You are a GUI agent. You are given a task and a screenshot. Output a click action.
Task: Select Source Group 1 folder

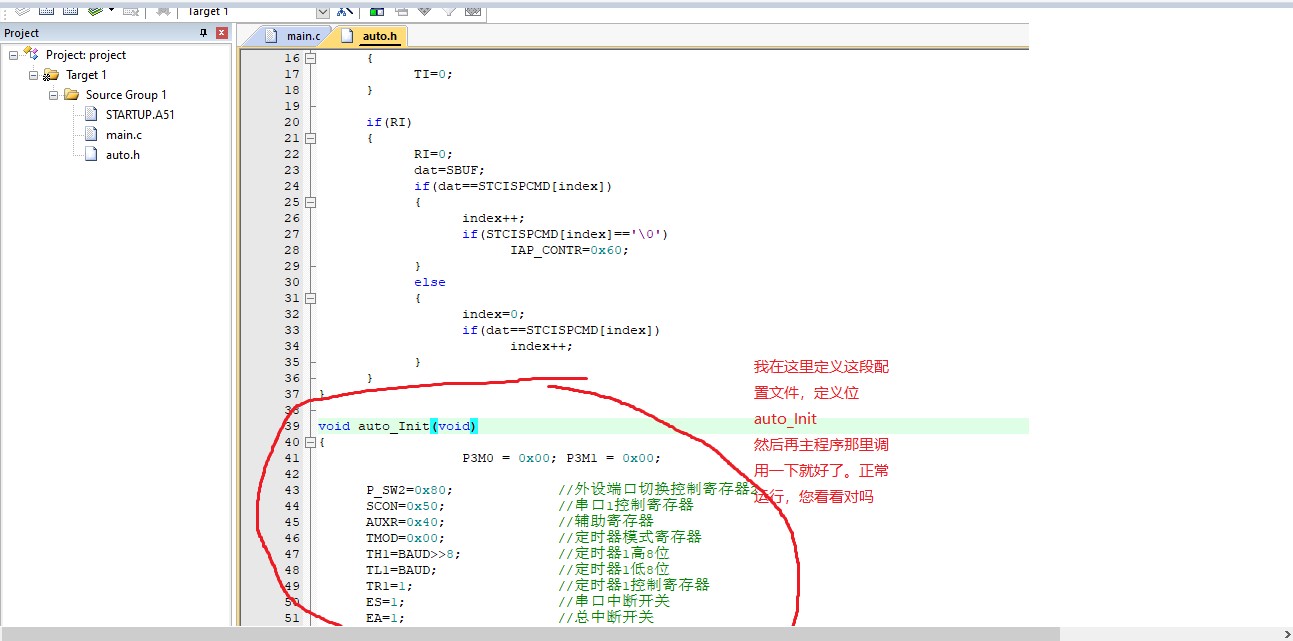[126, 95]
